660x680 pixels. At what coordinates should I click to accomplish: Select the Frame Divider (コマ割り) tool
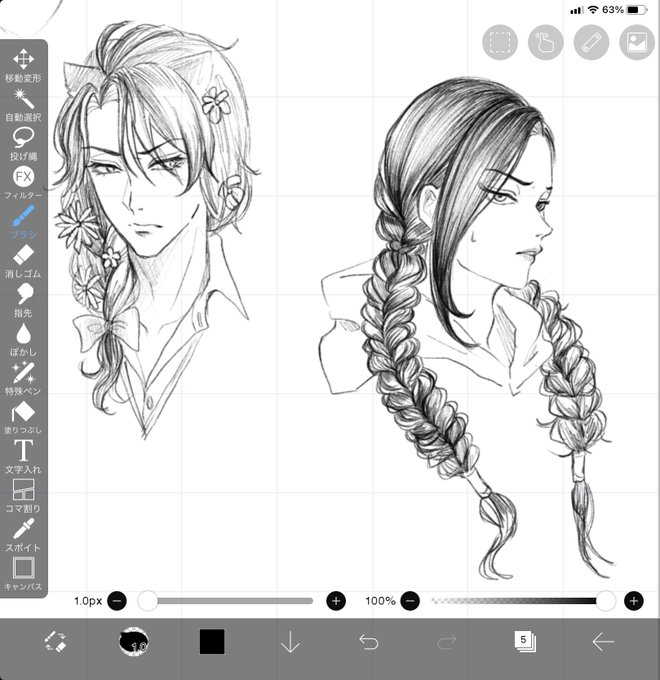tap(23, 496)
